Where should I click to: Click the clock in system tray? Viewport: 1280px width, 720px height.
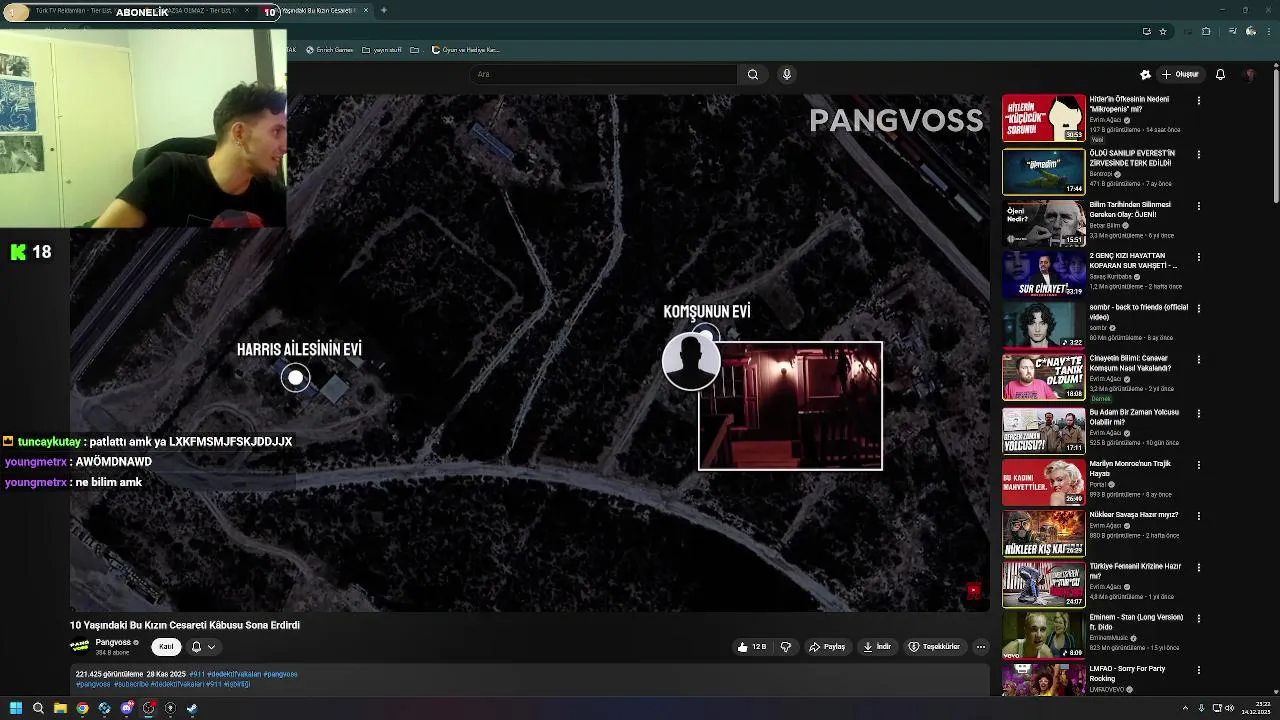coord(1254,708)
